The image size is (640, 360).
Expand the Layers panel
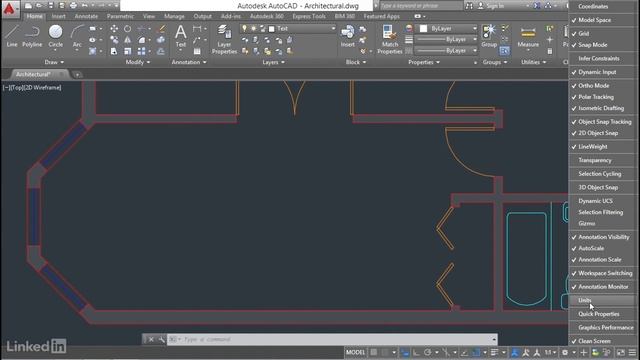tap(273, 62)
